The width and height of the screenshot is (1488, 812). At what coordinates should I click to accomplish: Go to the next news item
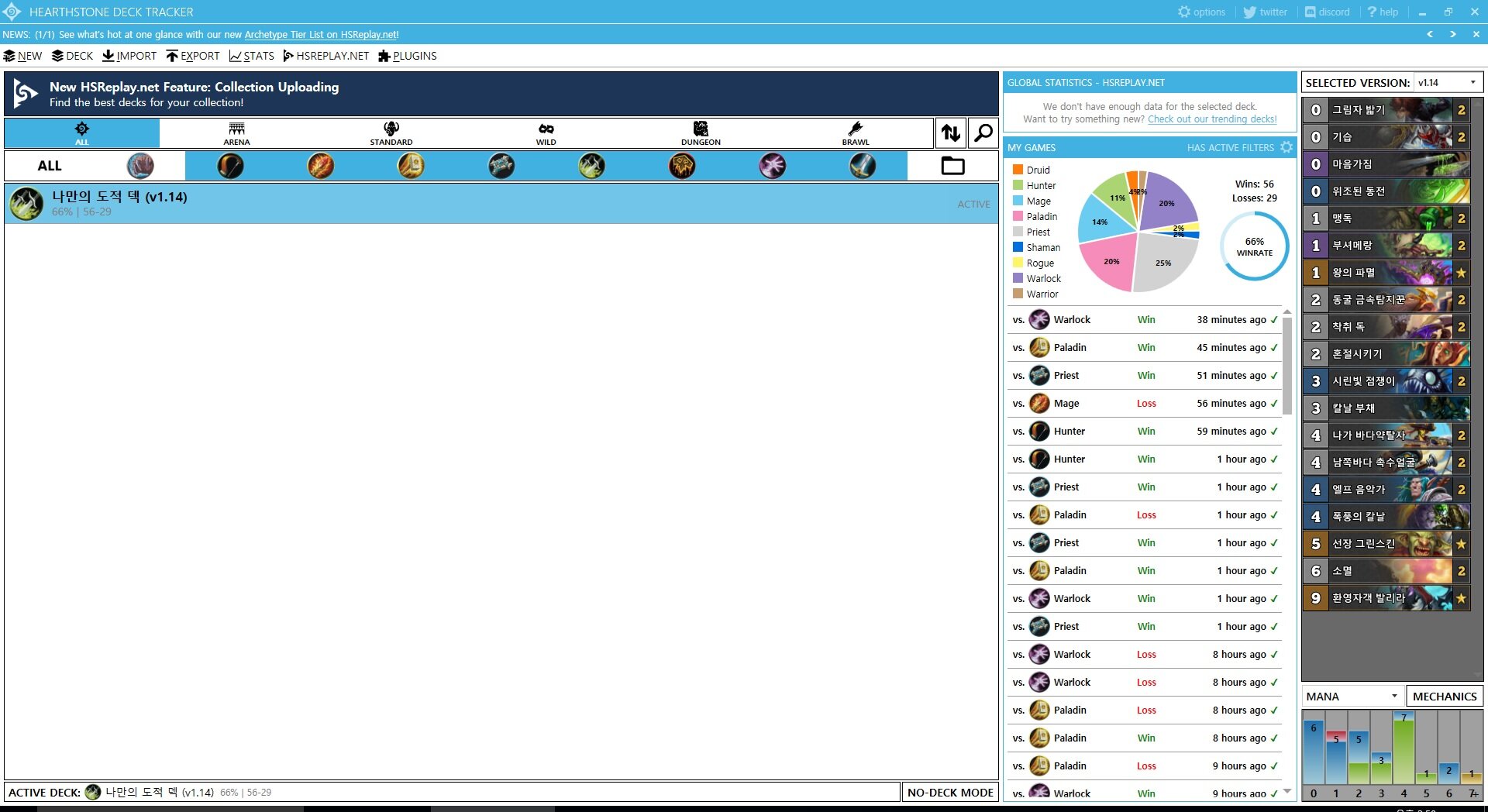1453,34
